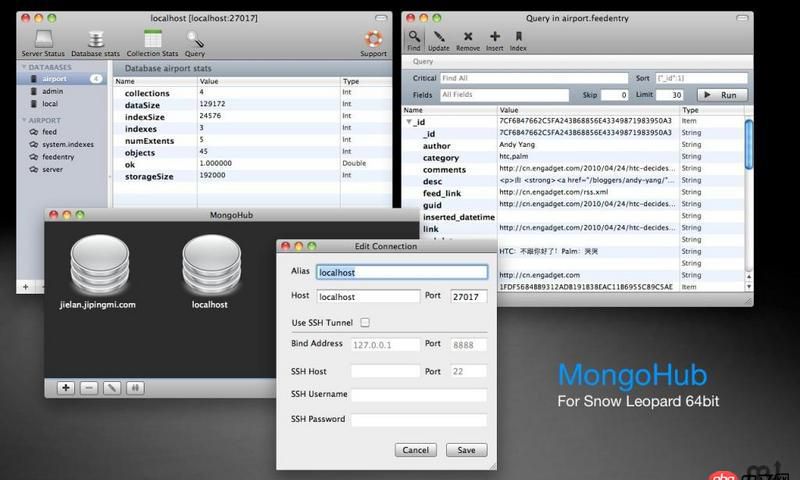The image size is (800, 480).
Task: Open the Support lifebuoy icon
Action: (373, 43)
